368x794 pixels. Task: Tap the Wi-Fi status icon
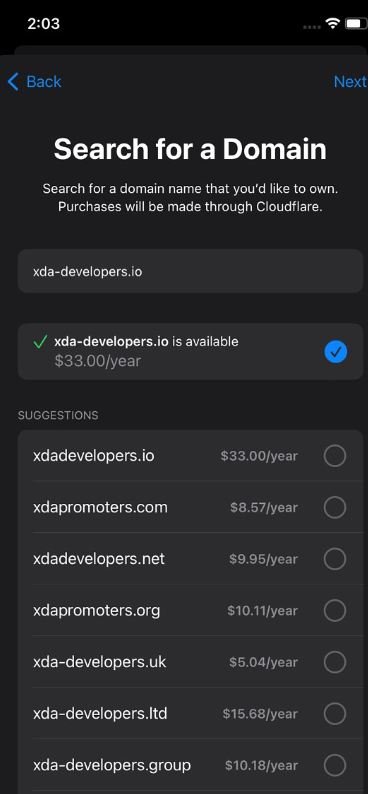coord(332,23)
